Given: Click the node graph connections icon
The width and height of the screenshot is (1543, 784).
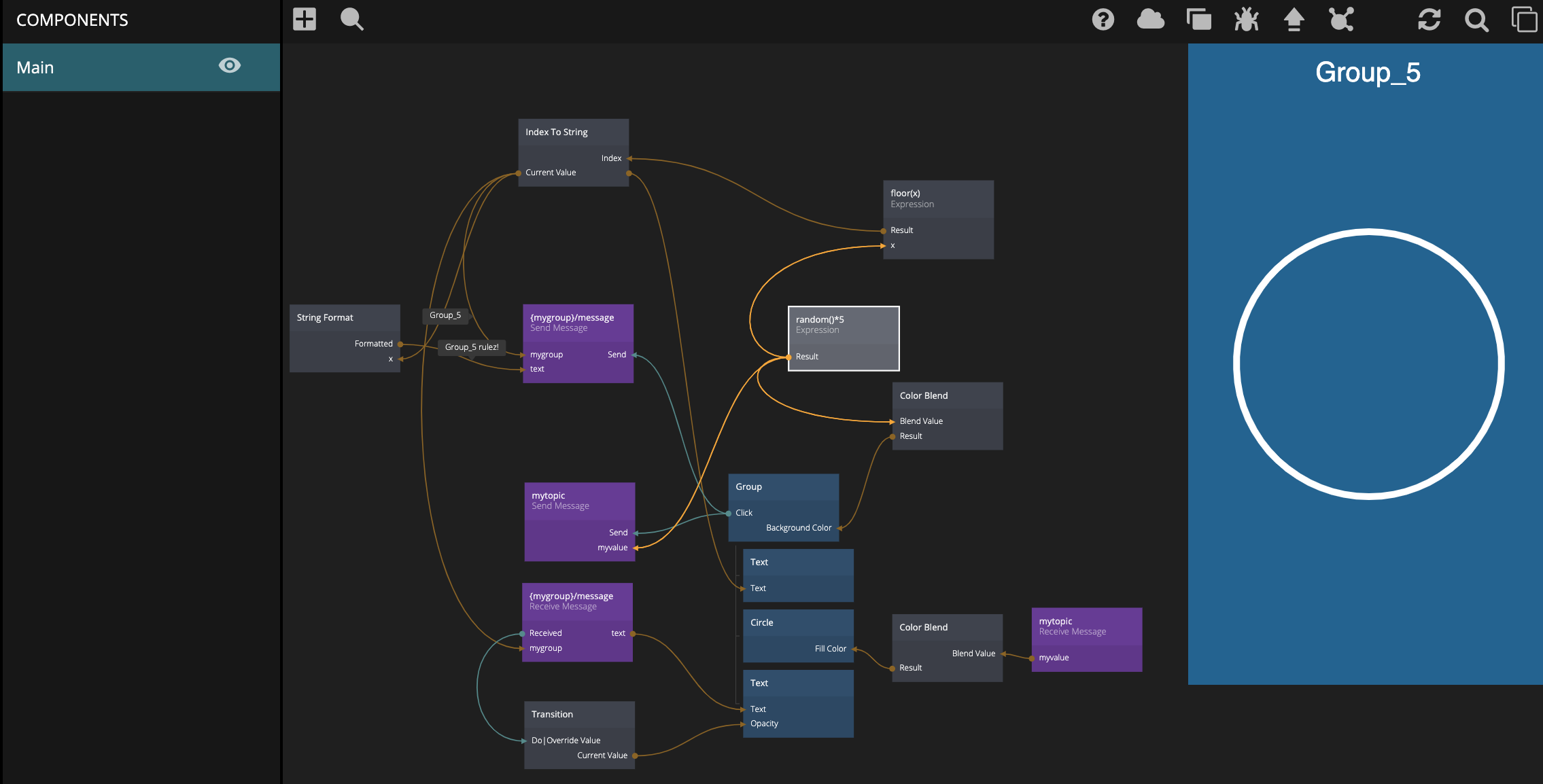Looking at the screenshot, I should tap(1341, 19).
